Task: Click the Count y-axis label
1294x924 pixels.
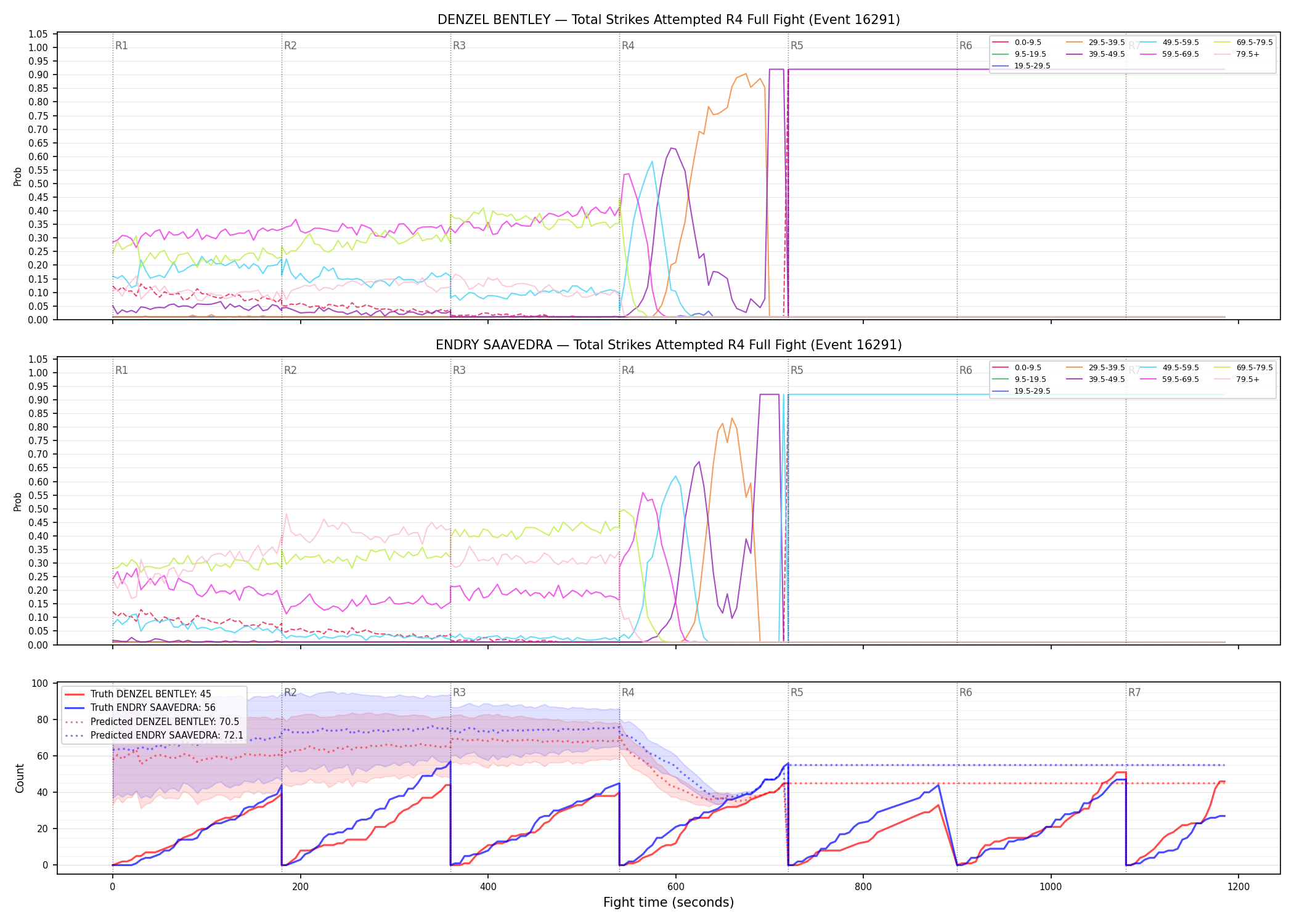Action: coord(20,778)
